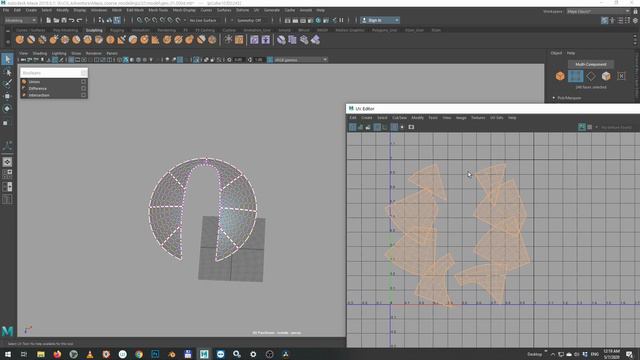The image size is (640, 360).
Task: Click the first orange sculpt brush icon
Action: tap(20, 40)
